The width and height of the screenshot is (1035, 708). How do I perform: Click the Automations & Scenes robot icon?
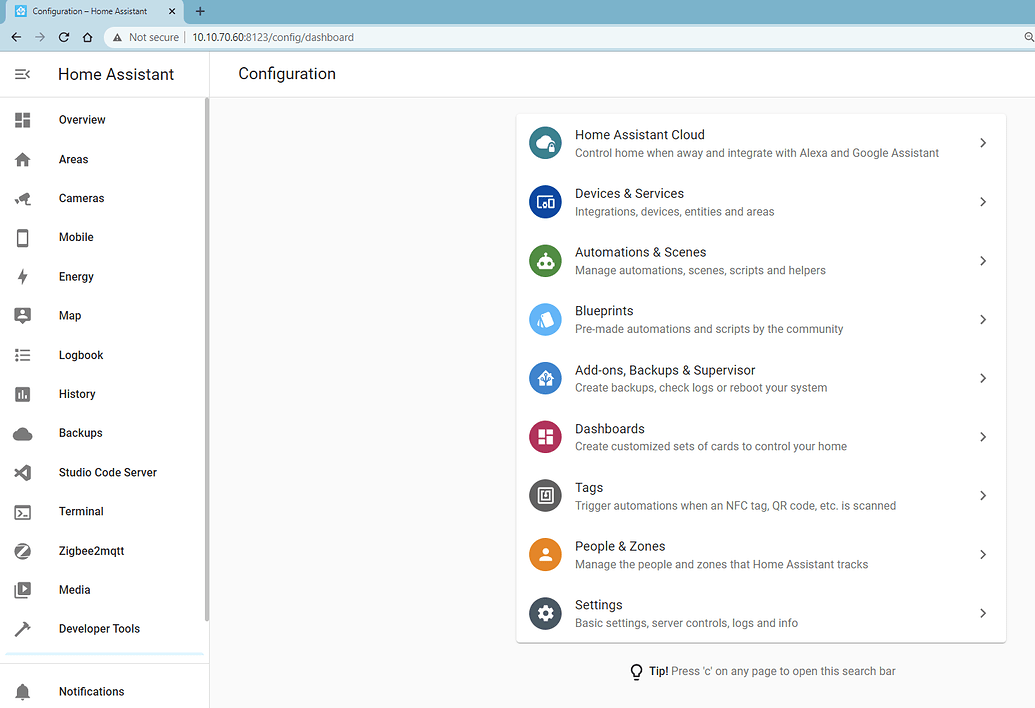[x=545, y=261]
